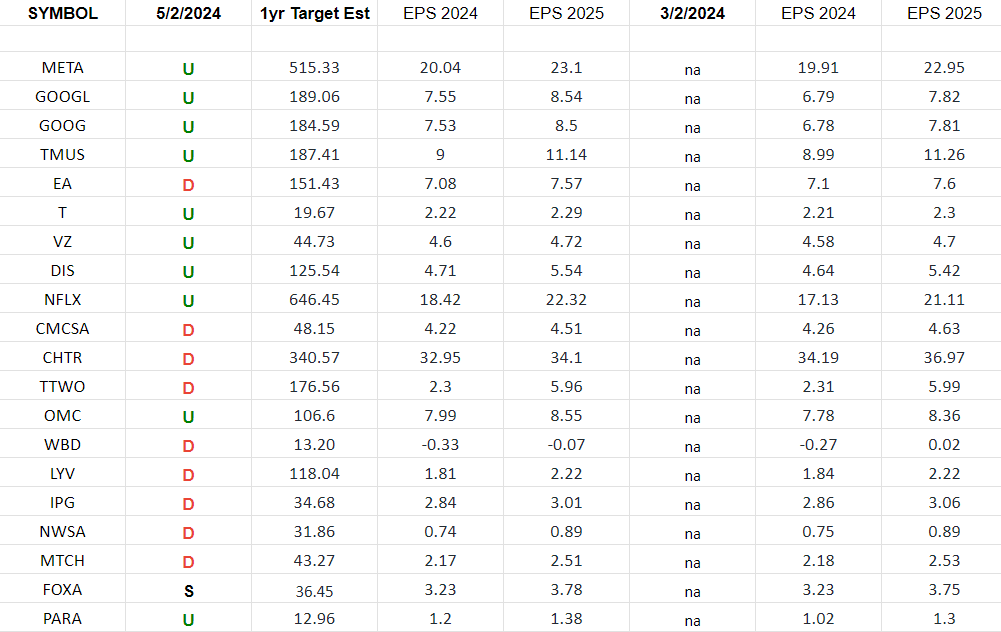Select CHTR prior EPS value 34.19
The image size is (1001, 632).
818,358
